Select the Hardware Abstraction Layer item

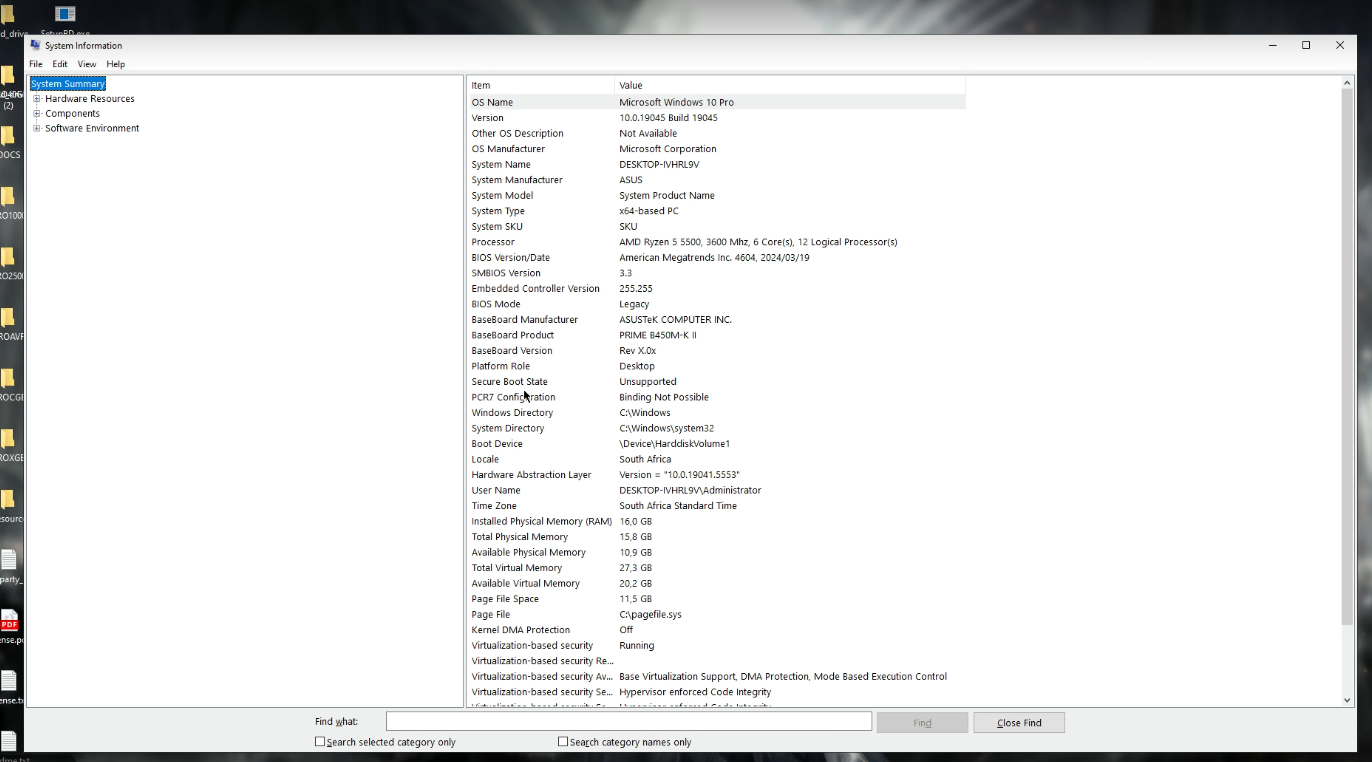pos(531,475)
